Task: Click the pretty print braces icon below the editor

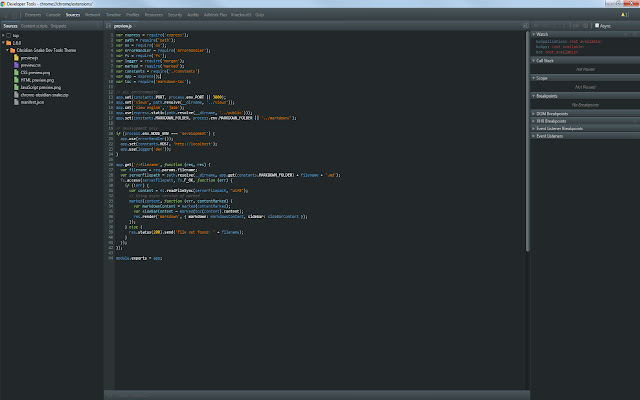Action: [109, 395]
